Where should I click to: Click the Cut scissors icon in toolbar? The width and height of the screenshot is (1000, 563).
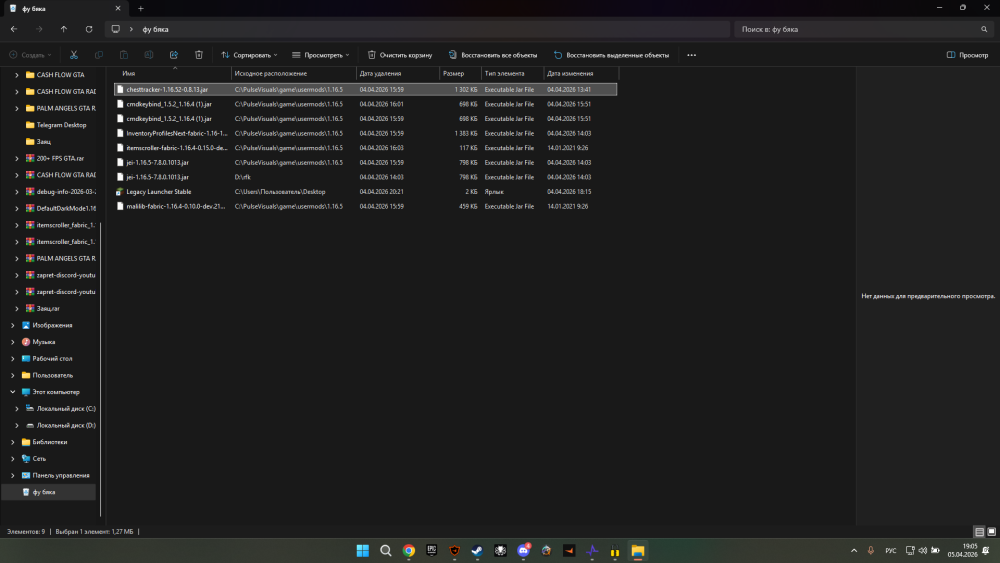pyautogui.click(x=74, y=55)
